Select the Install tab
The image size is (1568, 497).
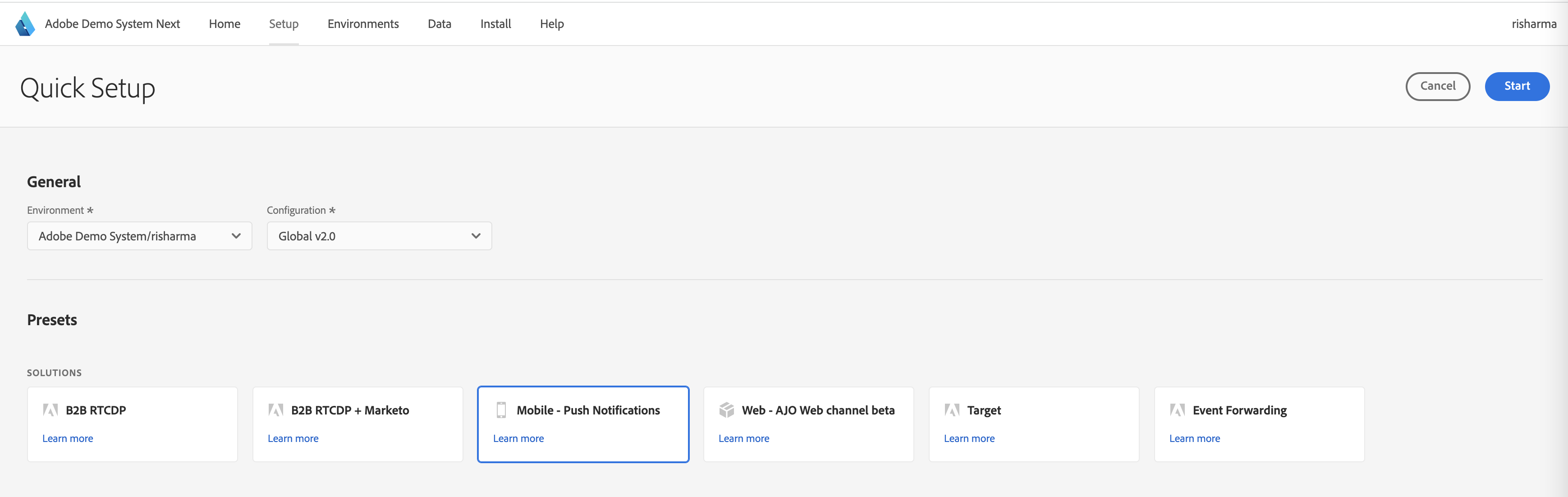495,24
